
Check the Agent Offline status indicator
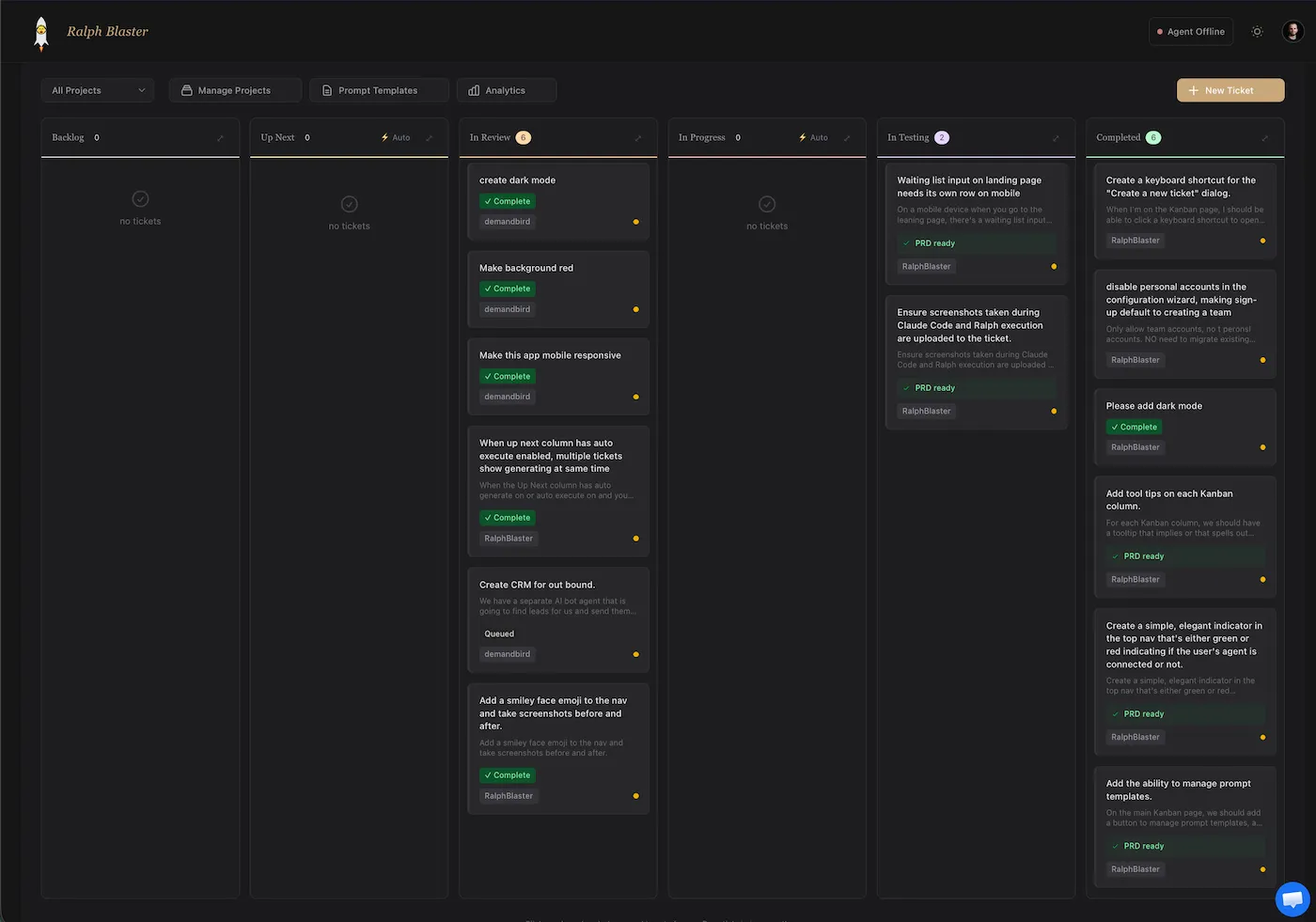1190,31
